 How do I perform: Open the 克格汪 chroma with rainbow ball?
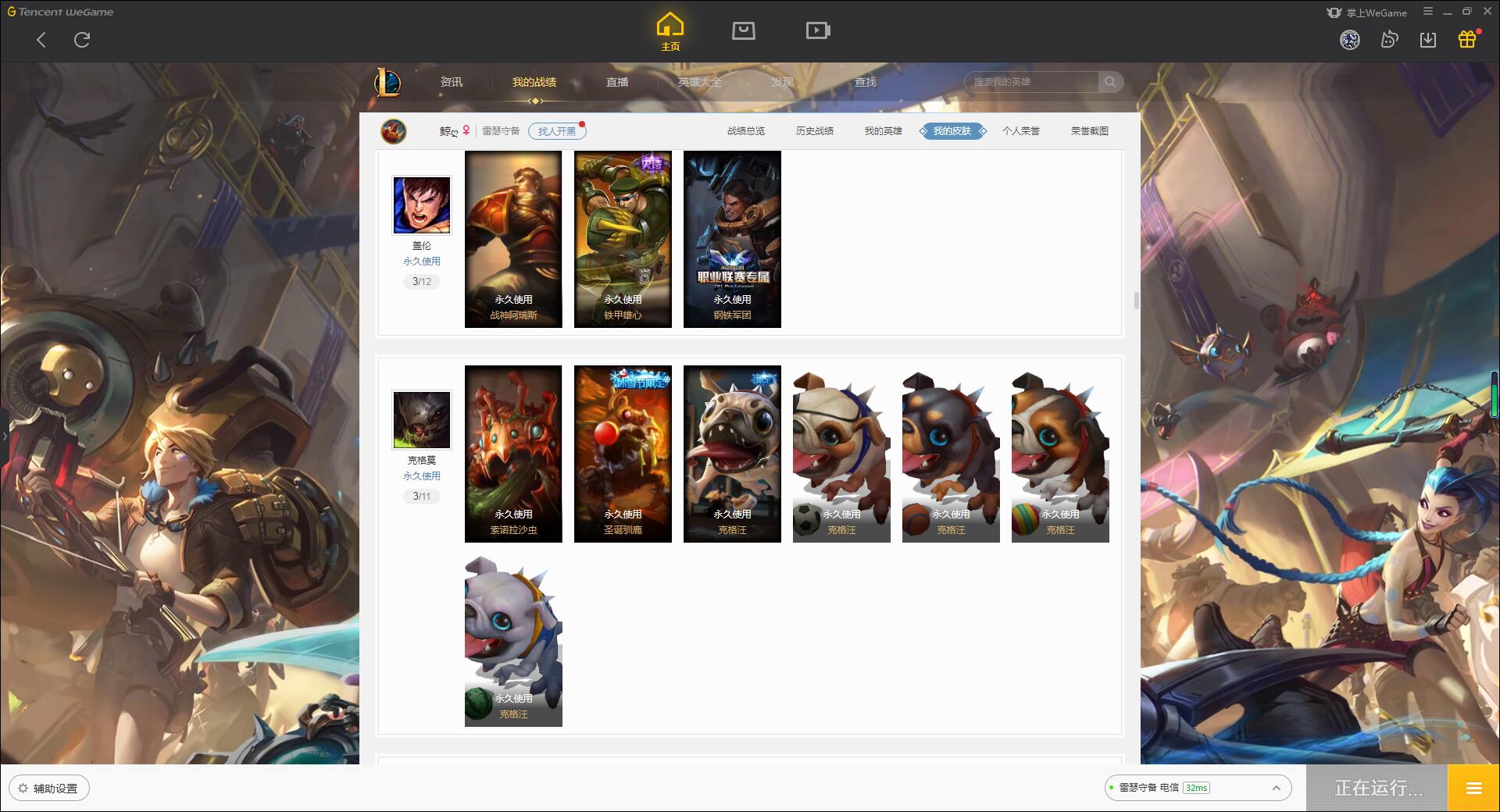(x=1060, y=456)
